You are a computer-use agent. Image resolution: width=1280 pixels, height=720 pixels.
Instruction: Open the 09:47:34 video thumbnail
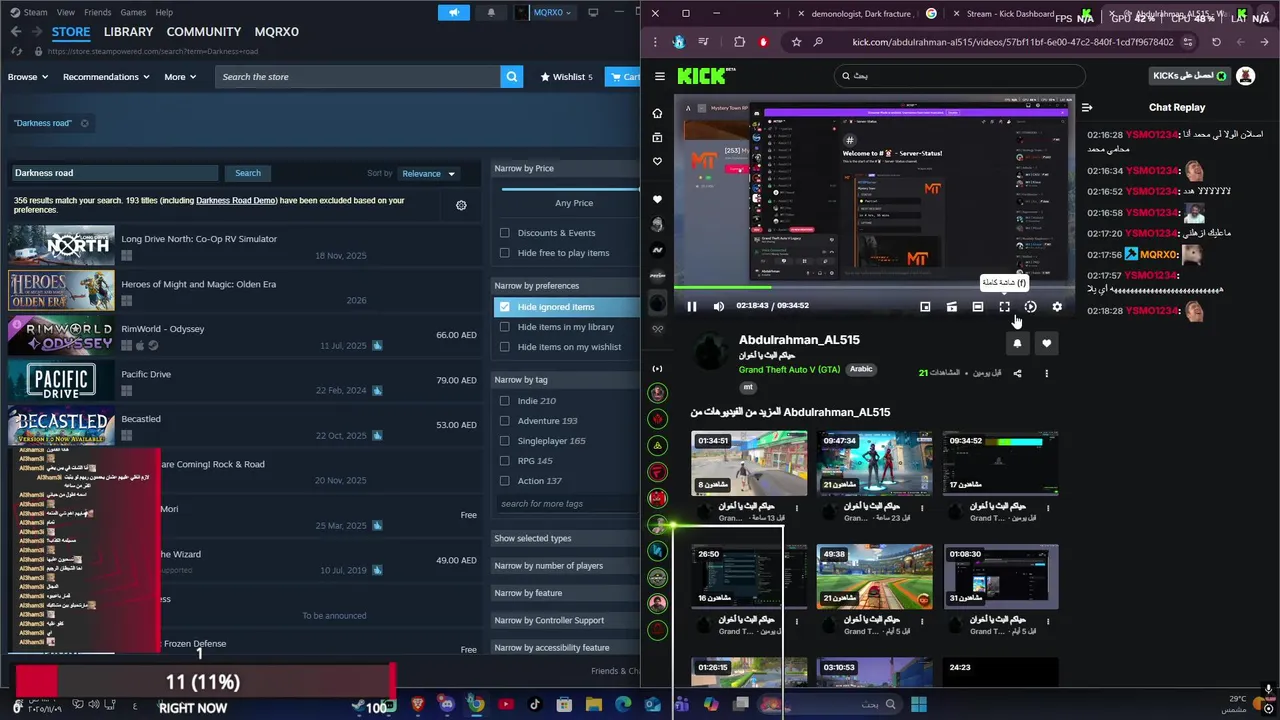tap(874, 463)
